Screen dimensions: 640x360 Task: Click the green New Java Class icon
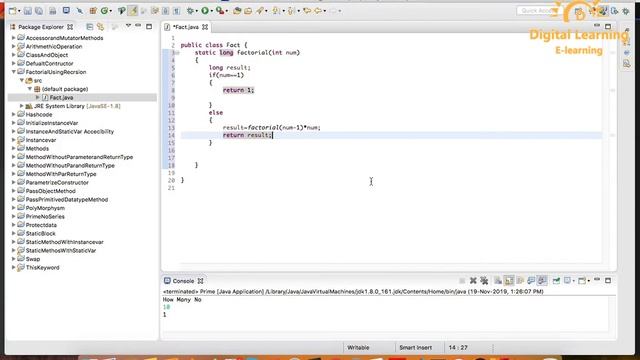(104, 11)
